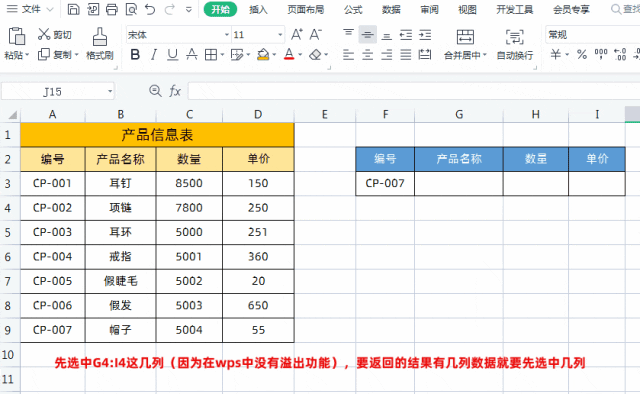Viewport: 640px width, 394px height.
Task: Click the 开始 tab button
Action: tap(220, 9)
